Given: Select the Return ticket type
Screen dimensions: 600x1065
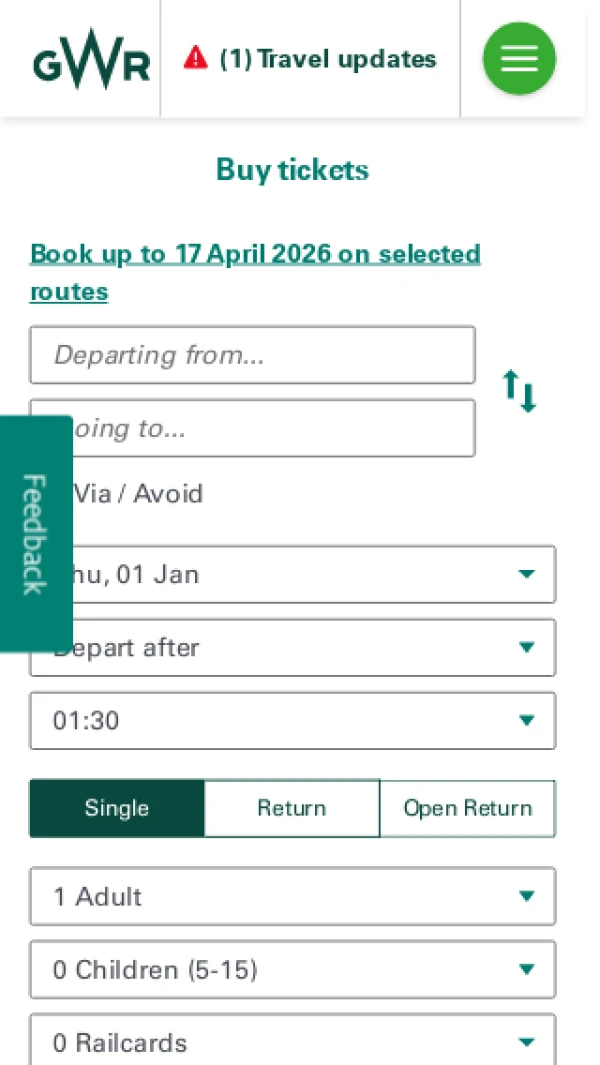Looking at the screenshot, I should point(292,808).
